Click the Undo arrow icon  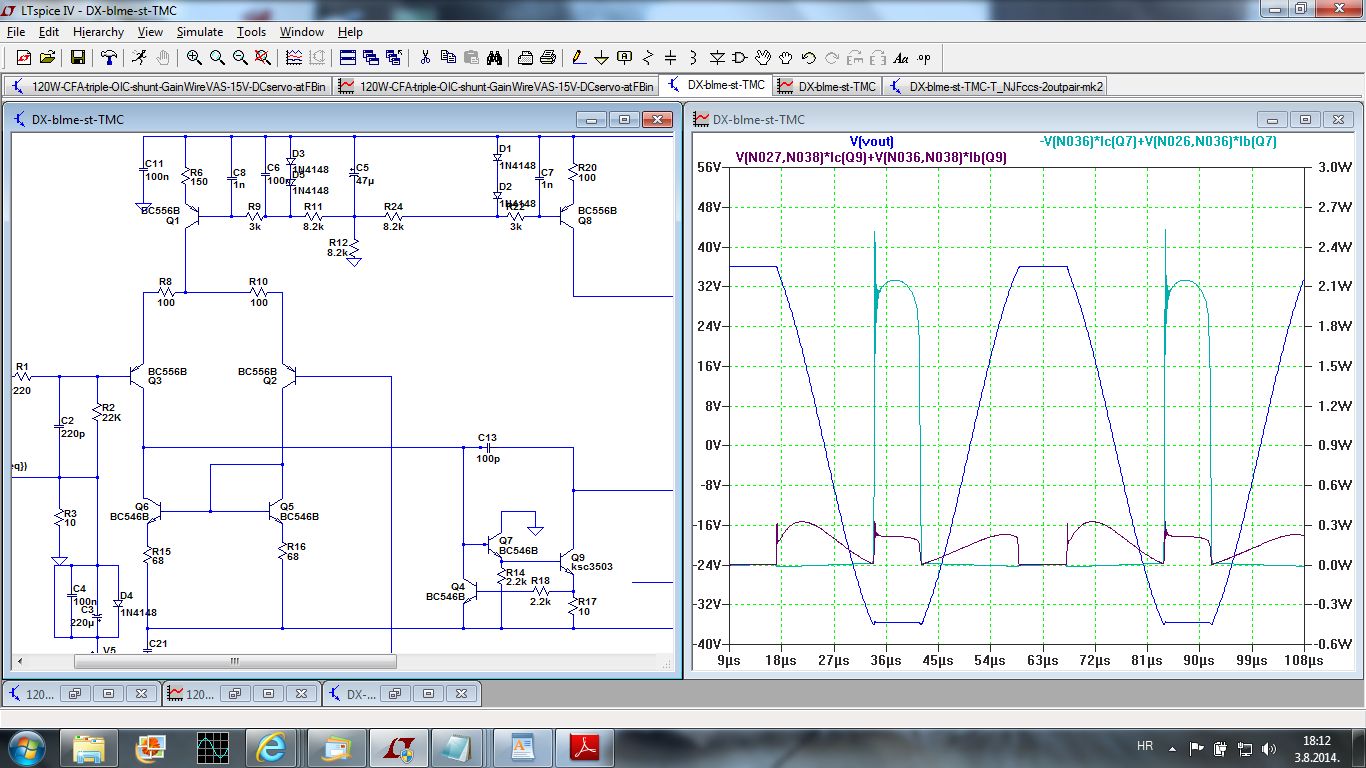(809, 57)
